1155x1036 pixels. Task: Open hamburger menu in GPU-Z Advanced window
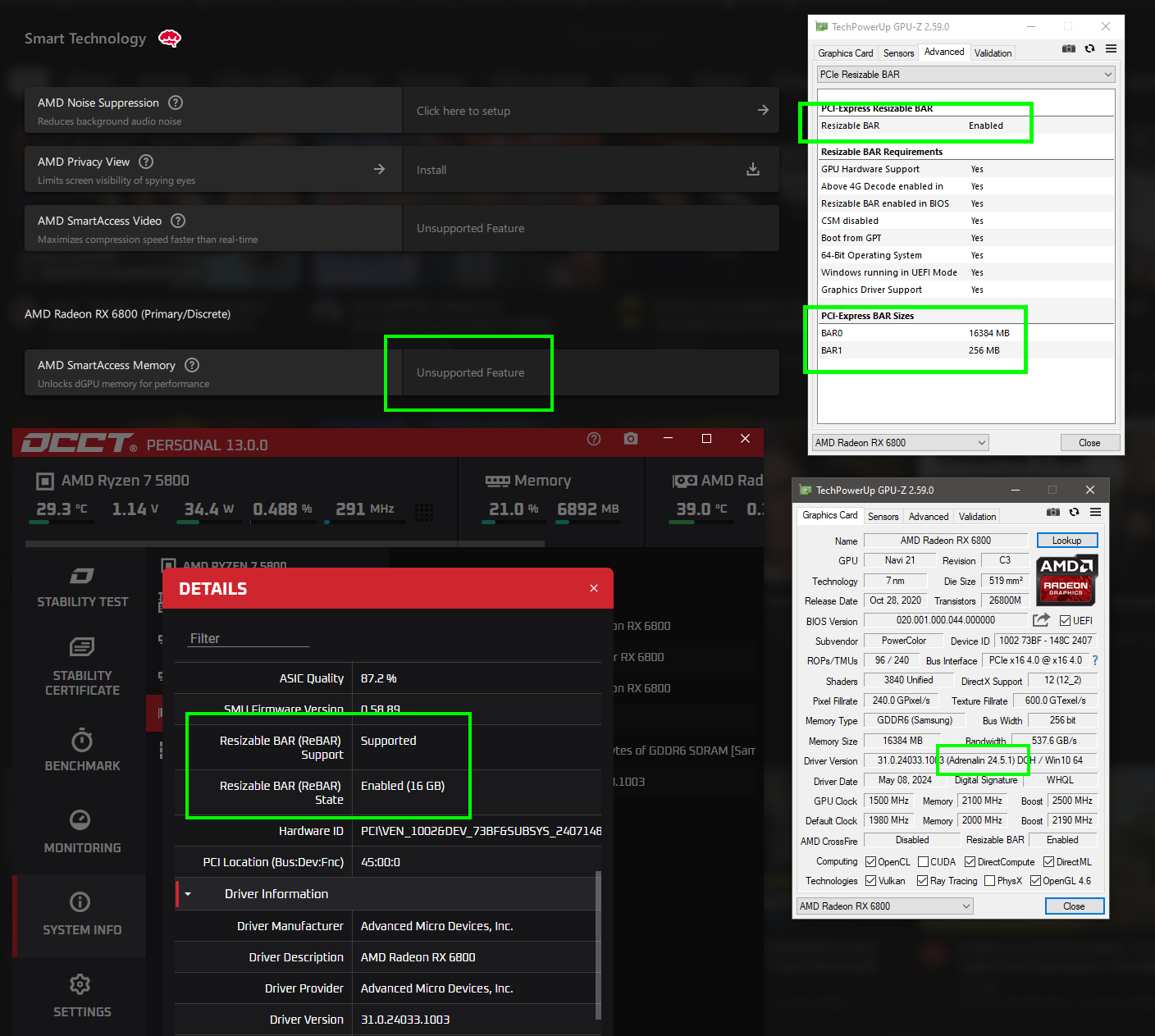pyautogui.click(x=1111, y=48)
